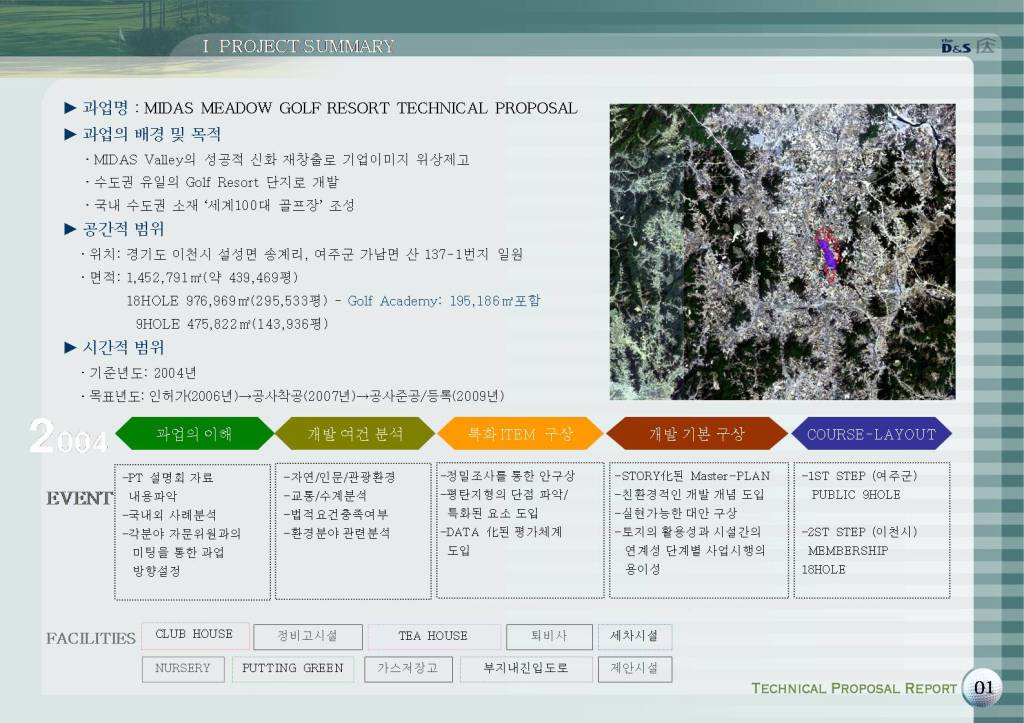
Task: Click the arrow bullet beside 과업명
Action: 70,108
